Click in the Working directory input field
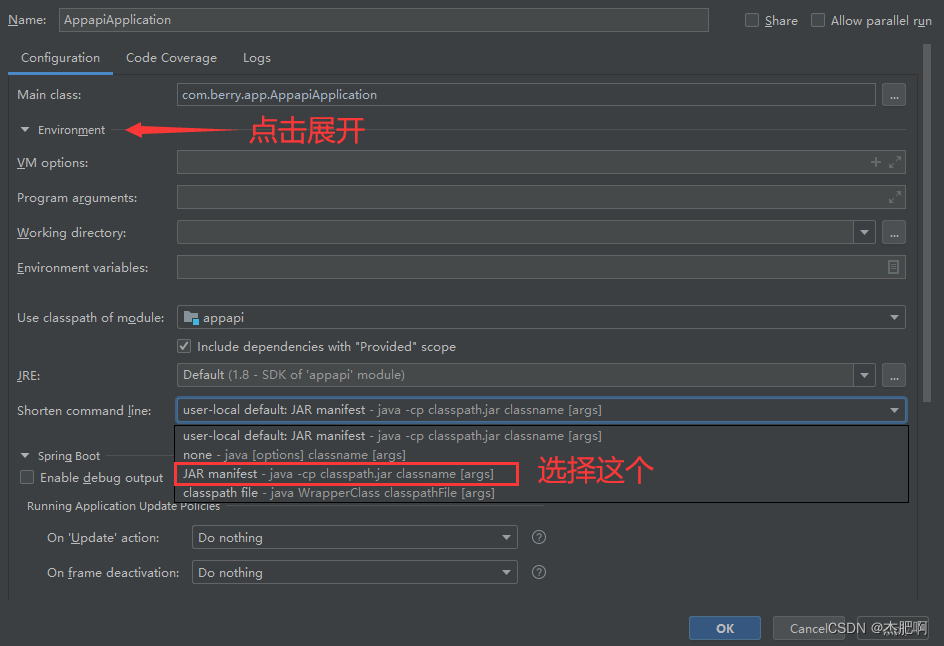Image resolution: width=944 pixels, height=646 pixels. pos(515,232)
